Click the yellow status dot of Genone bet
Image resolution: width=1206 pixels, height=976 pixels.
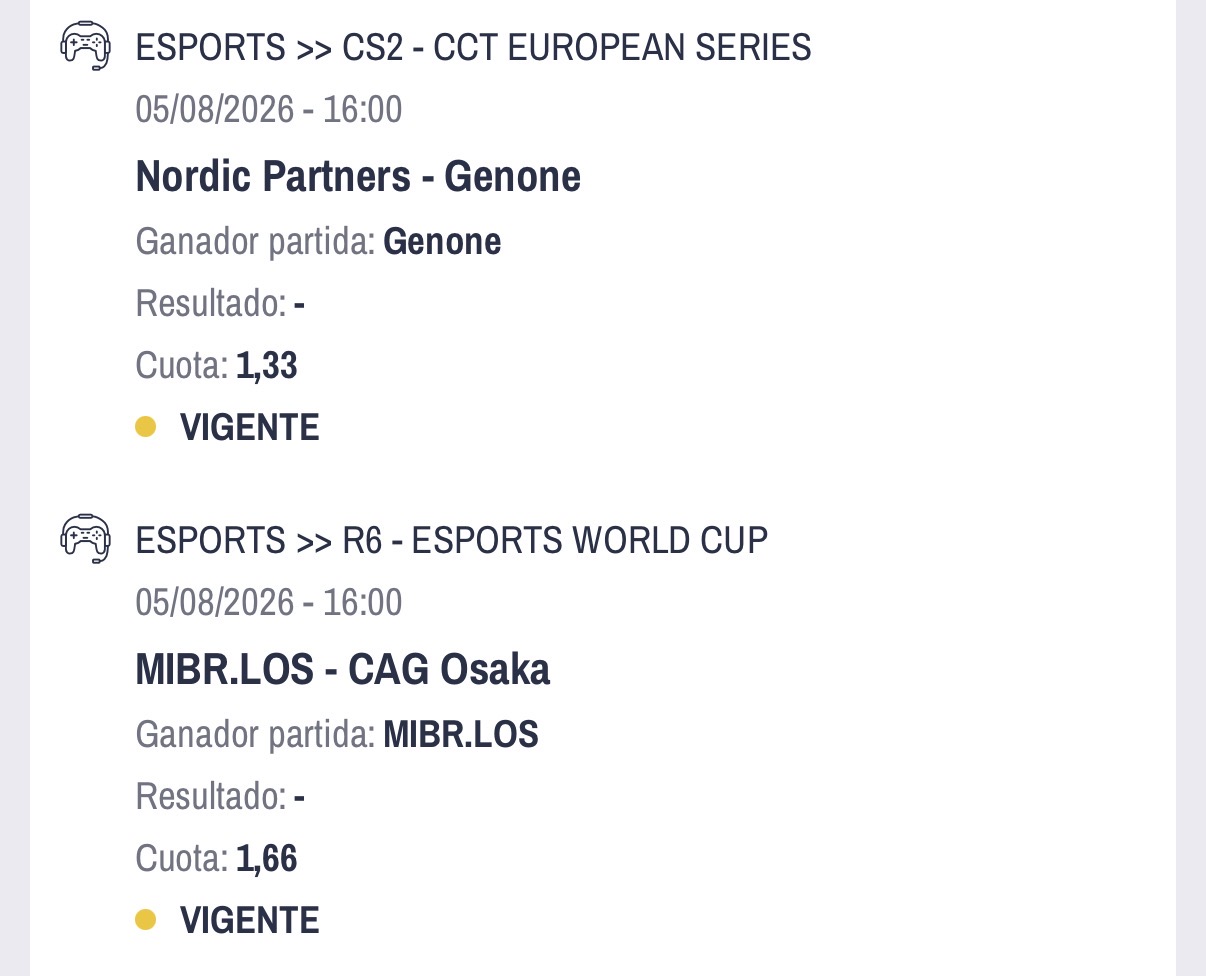[x=146, y=427]
